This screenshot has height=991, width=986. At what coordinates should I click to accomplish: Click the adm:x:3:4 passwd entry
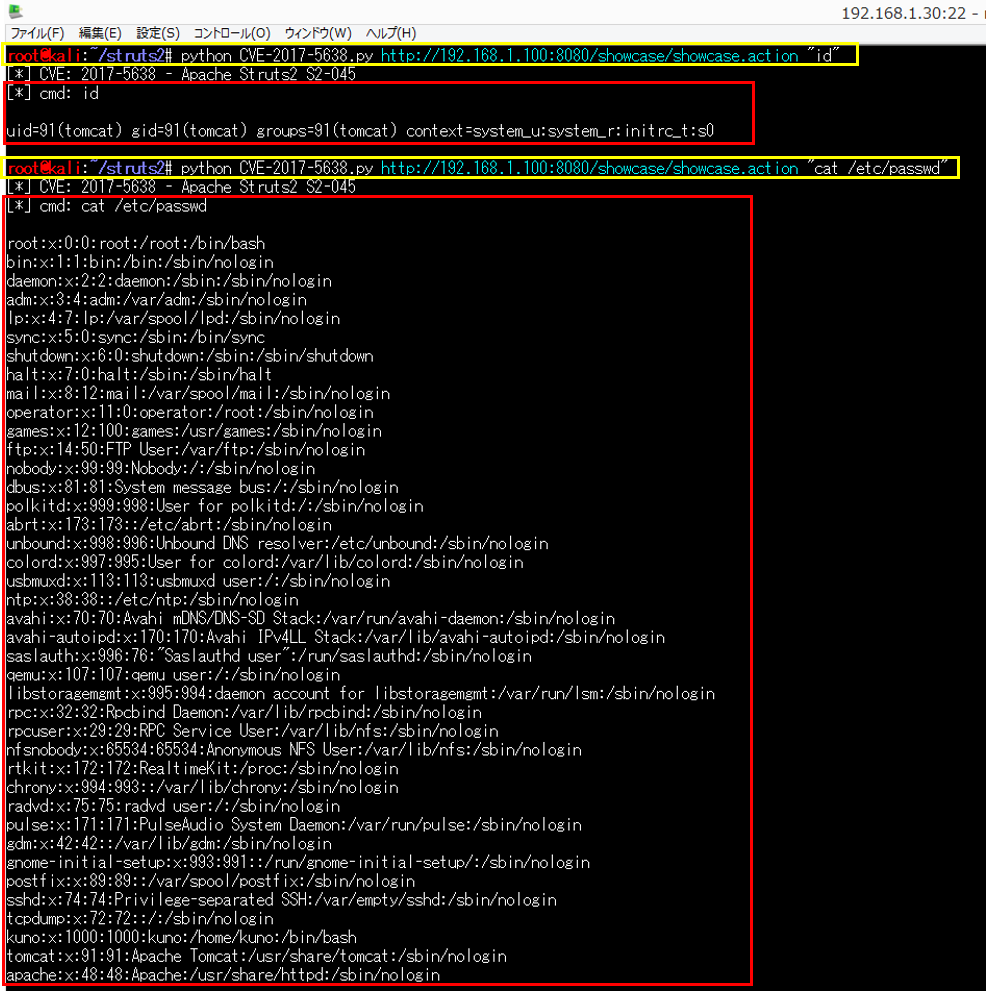point(156,300)
